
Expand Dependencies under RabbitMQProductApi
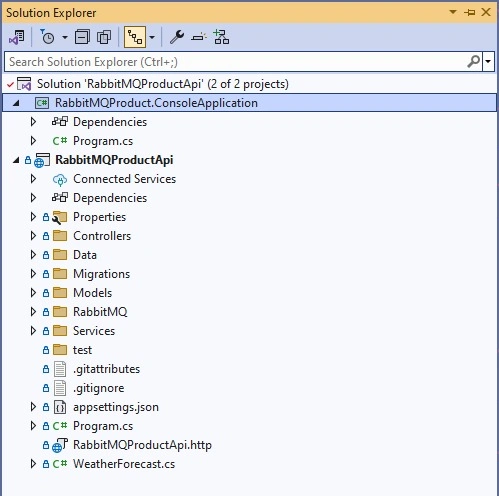pos(33,198)
